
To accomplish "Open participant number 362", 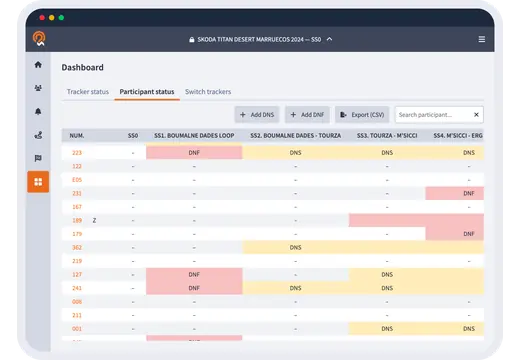I will tap(77, 248).
